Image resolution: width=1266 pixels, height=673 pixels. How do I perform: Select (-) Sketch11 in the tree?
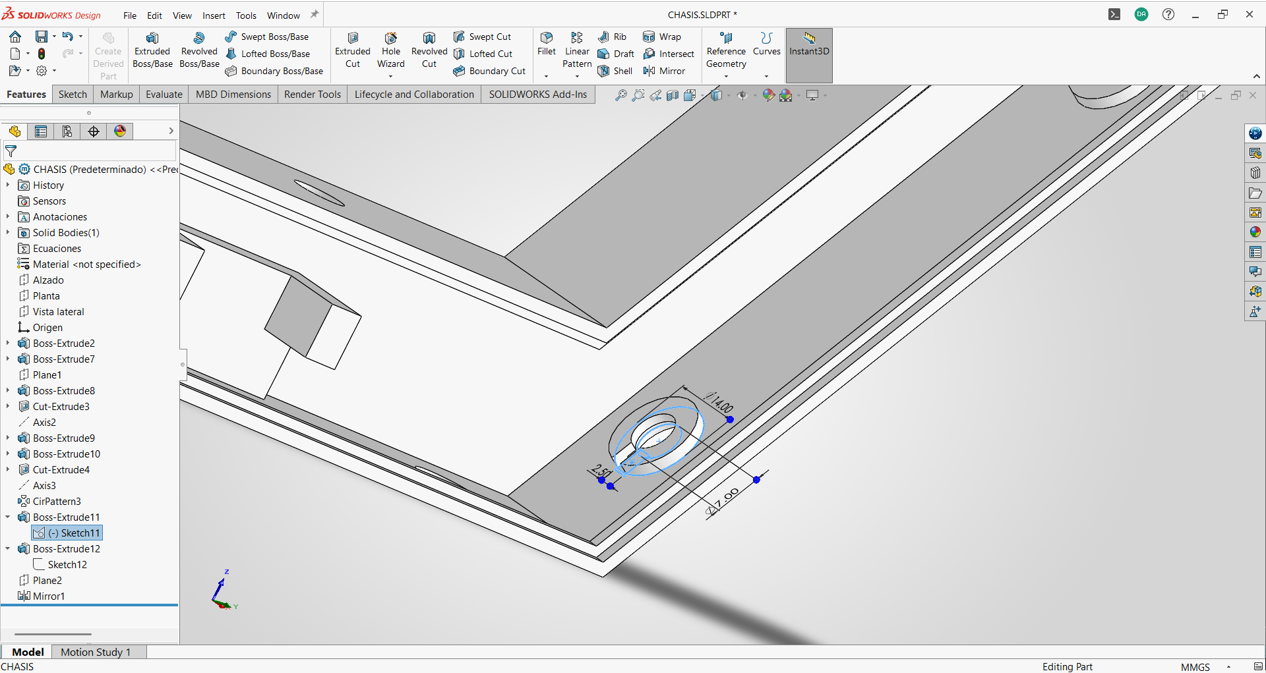67,533
